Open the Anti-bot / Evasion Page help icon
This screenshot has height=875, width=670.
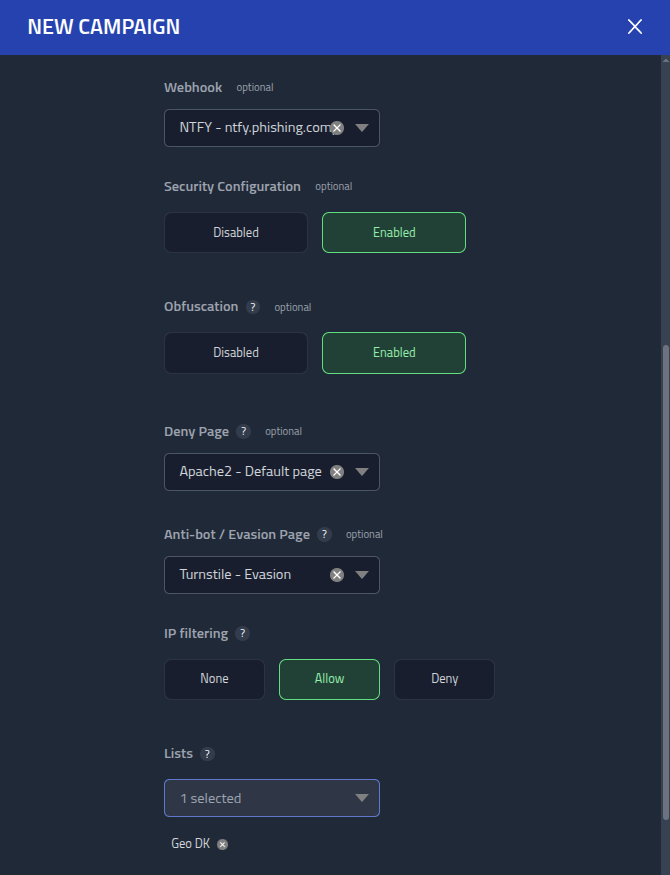[323, 534]
